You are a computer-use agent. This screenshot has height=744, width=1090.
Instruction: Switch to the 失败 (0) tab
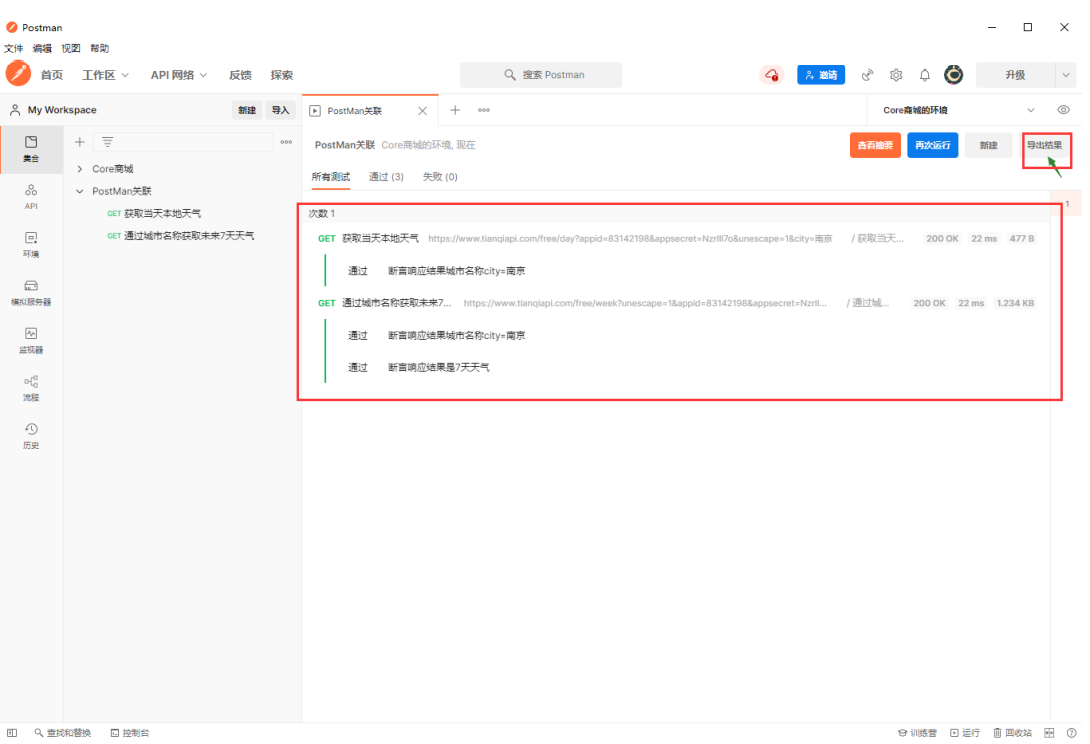coord(440,177)
